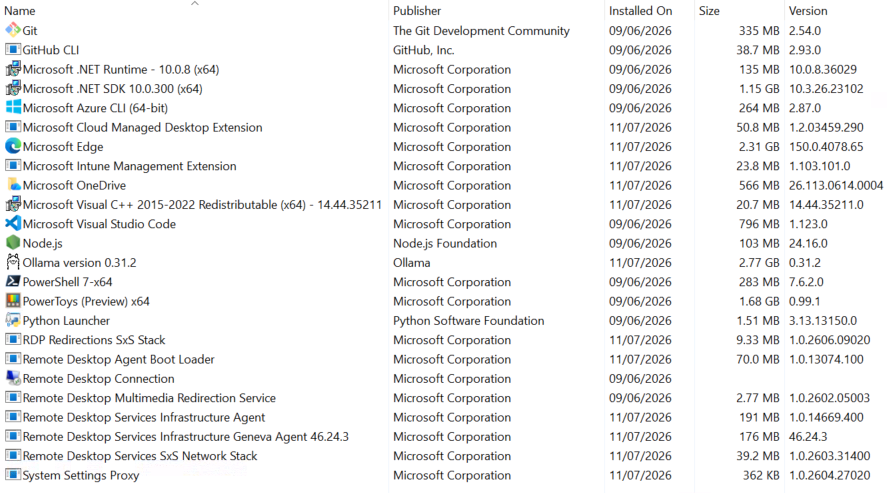Click the Ollama llama icon
The image size is (894, 493).
[13, 262]
